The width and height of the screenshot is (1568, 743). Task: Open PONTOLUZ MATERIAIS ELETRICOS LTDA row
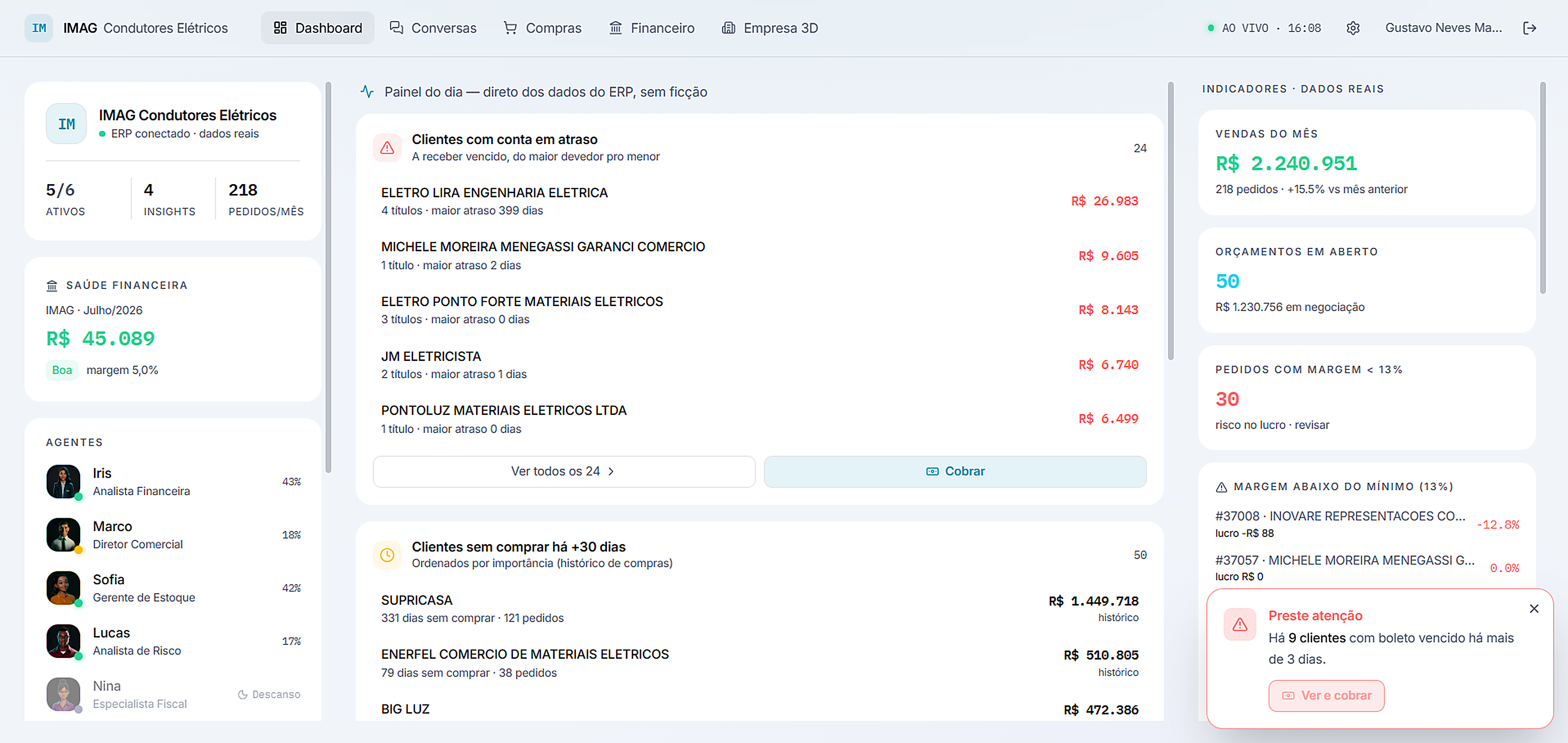click(759, 419)
